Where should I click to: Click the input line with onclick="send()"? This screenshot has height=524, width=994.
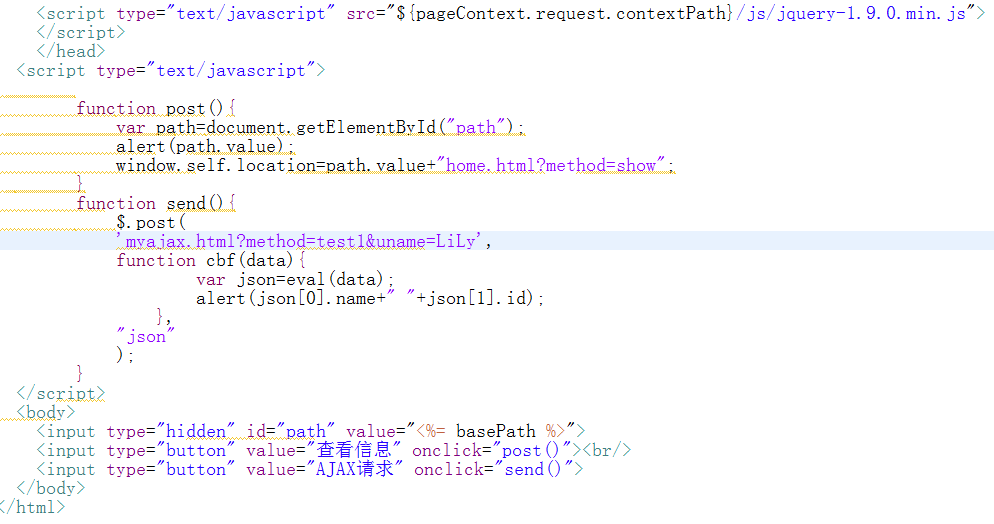point(310,470)
